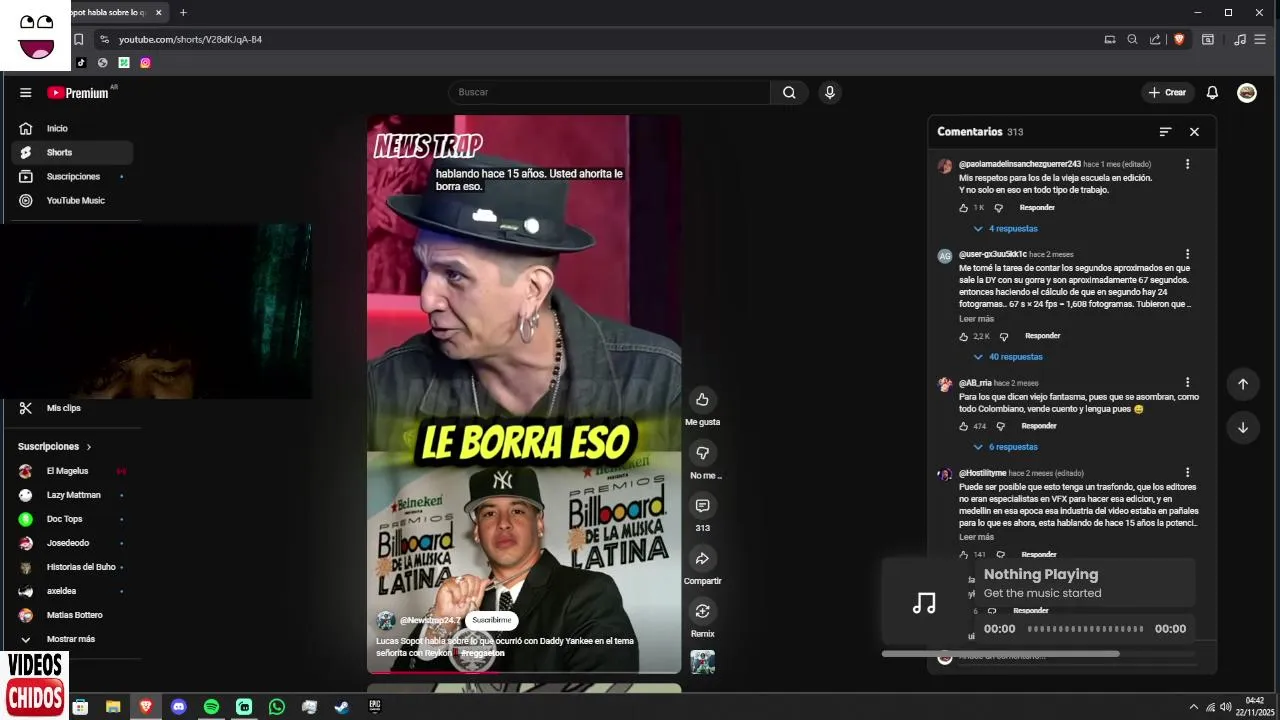Like the comment with 2,2 K likes
Image resolution: width=1280 pixels, height=720 pixels.
[x=964, y=337]
